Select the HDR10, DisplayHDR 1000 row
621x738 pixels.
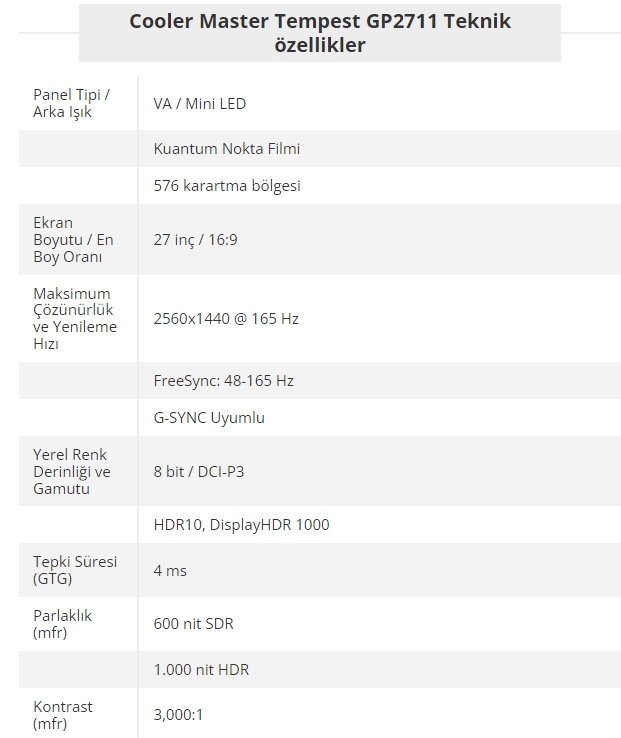320,525
